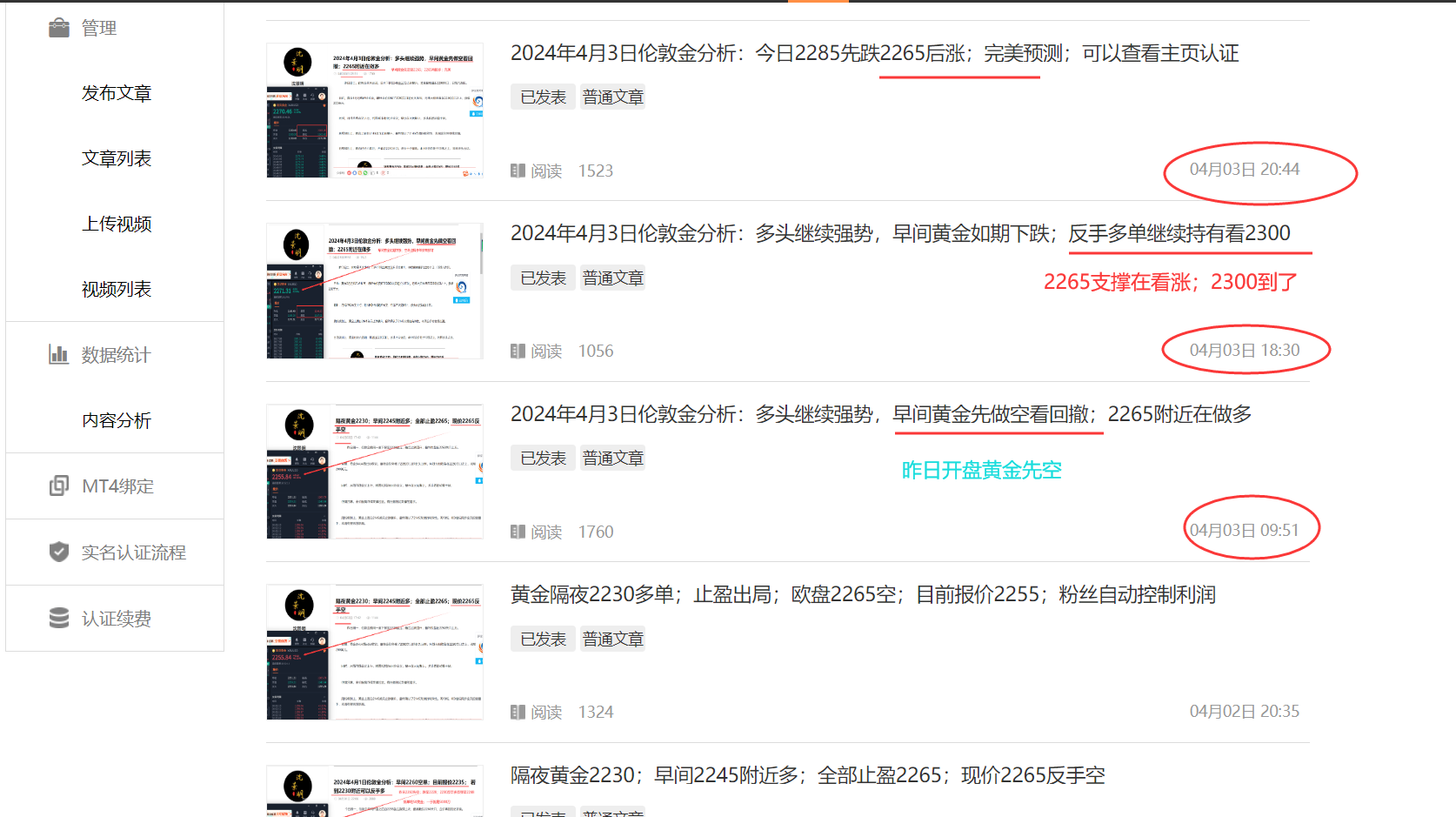Click the 管理 briefcase icon
Image resolution: width=1456 pixels, height=817 pixels.
click(58, 26)
